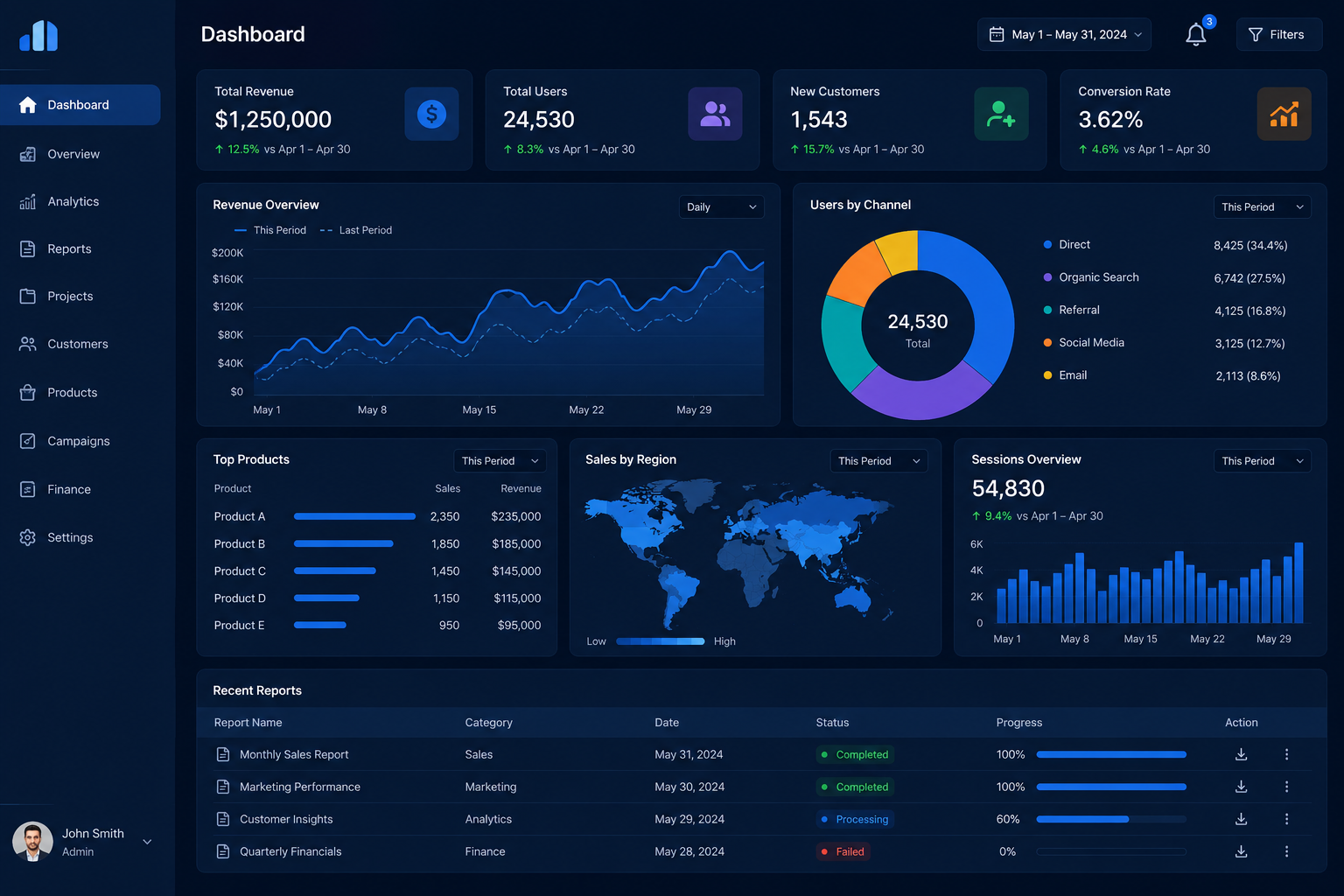The width and height of the screenshot is (1344, 896).
Task: Open This Period dropdown in Sessions Overview
Action: point(1262,460)
